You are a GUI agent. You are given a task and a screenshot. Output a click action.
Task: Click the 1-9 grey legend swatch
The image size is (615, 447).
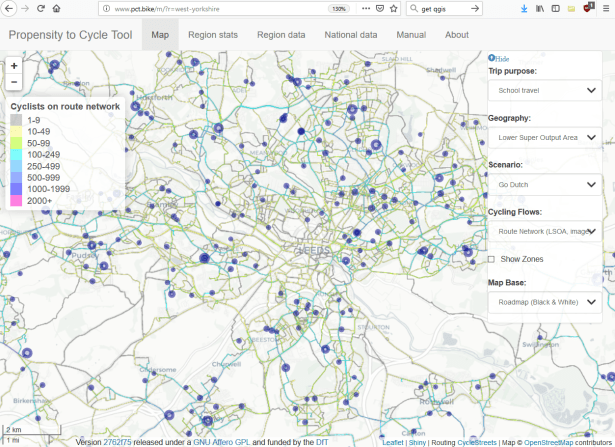pyautogui.click(x=16, y=120)
